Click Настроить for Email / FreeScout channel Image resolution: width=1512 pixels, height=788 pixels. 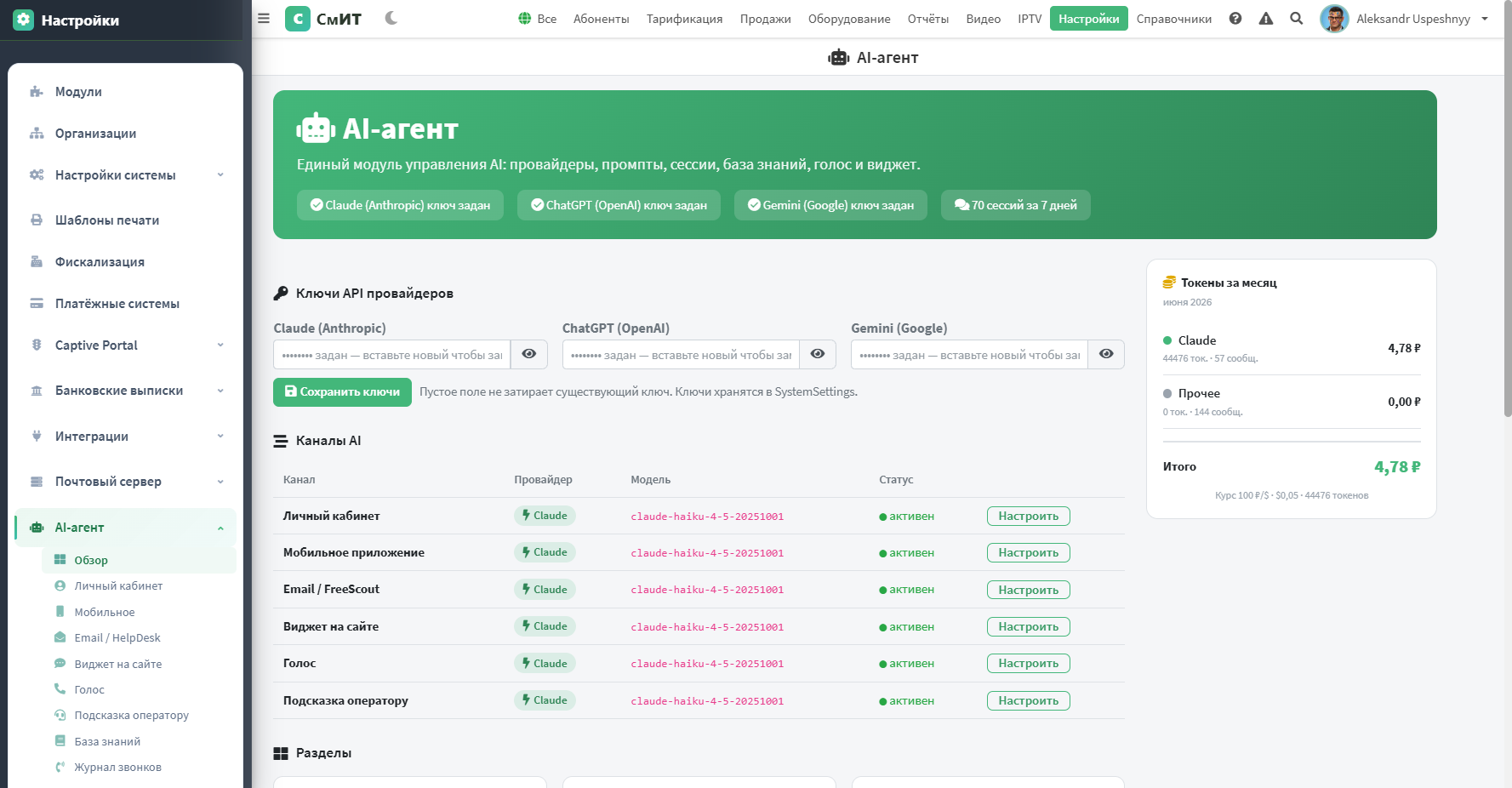[x=1028, y=590]
